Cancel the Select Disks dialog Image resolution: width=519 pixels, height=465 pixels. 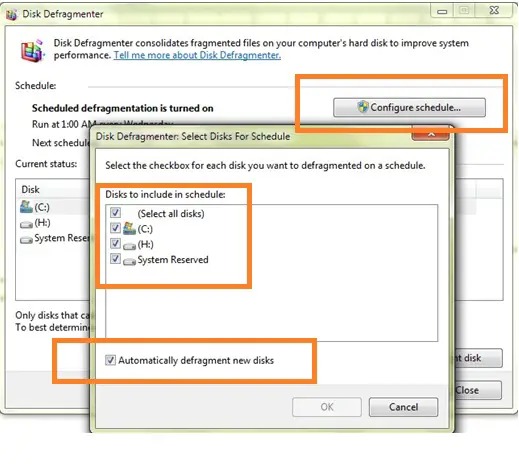point(403,407)
